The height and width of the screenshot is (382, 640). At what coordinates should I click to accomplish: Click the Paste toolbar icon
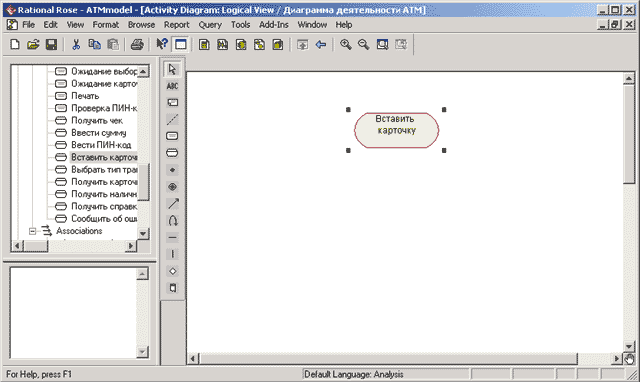click(113, 44)
